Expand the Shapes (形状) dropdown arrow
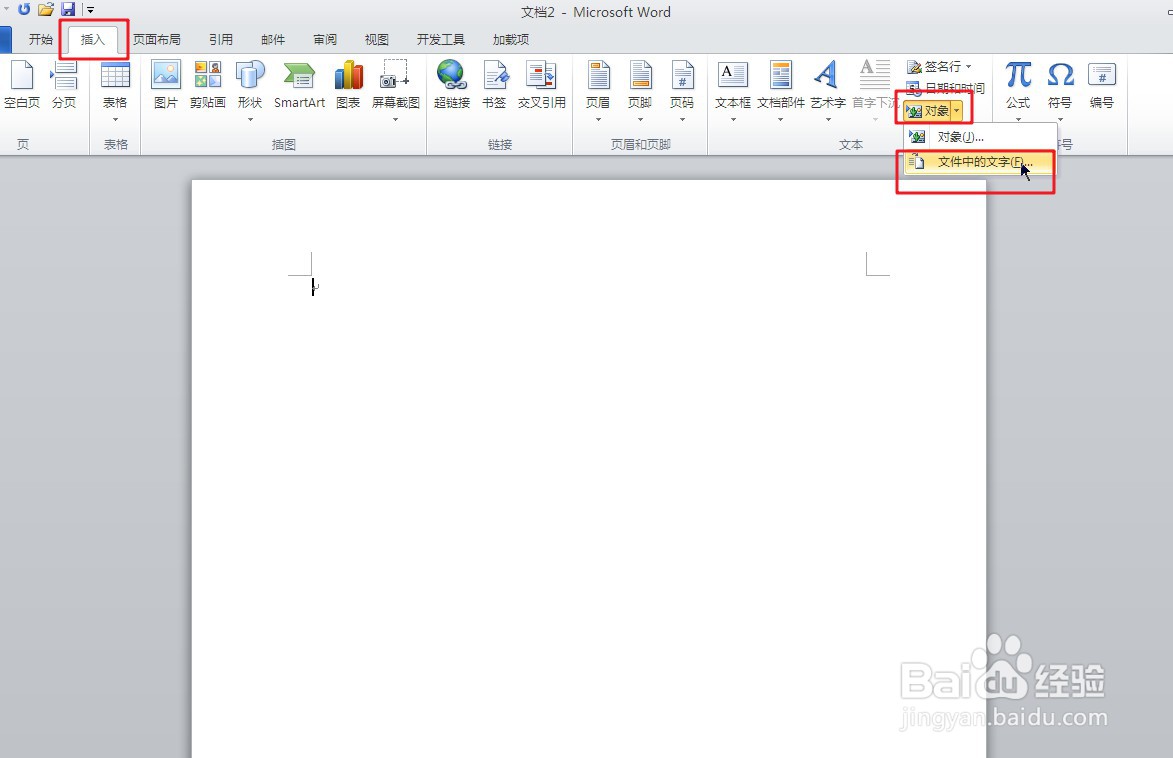 point(250,120)
